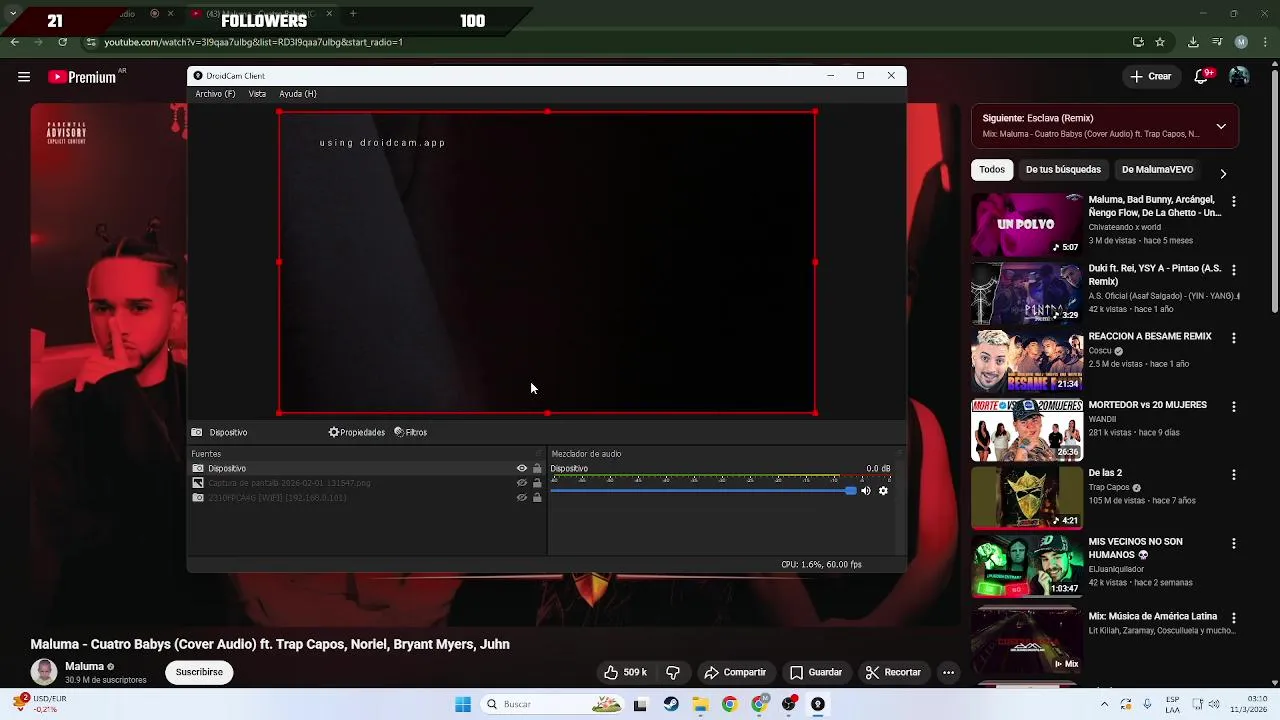Open the Archivo menu in DroidCam Client
The width and height of the screenshot is (1280, 720).
[215, 94]
